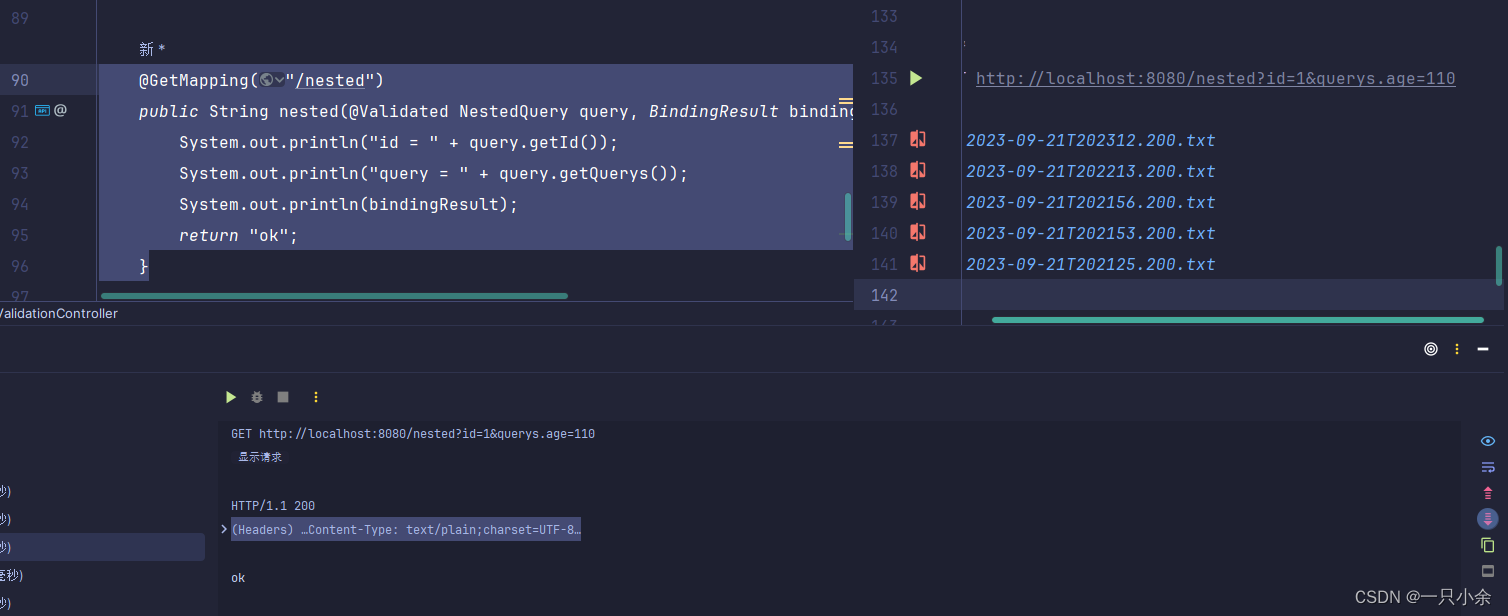Click the 显示请求 button

tap(260, 457)
